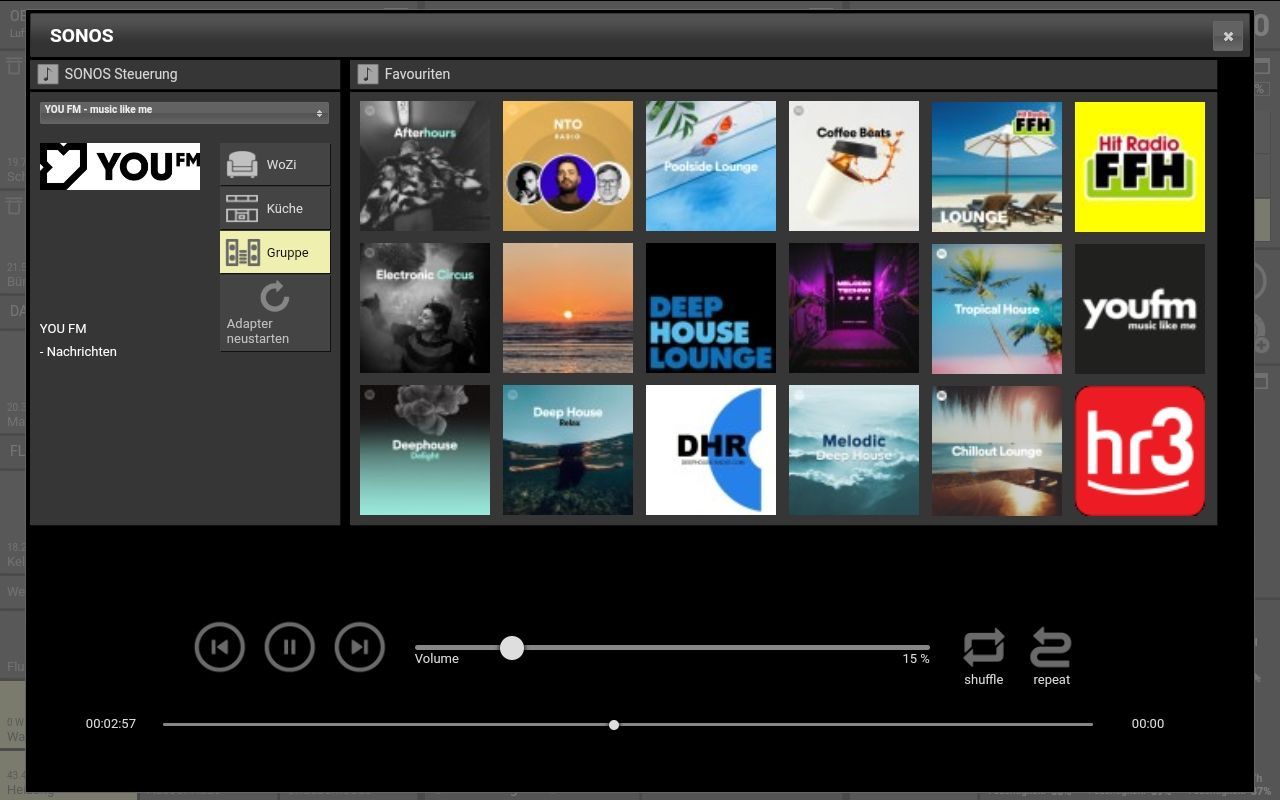Screen dimensions: 1280x800
Task: Select the Küche speaker
Action: 275,208
